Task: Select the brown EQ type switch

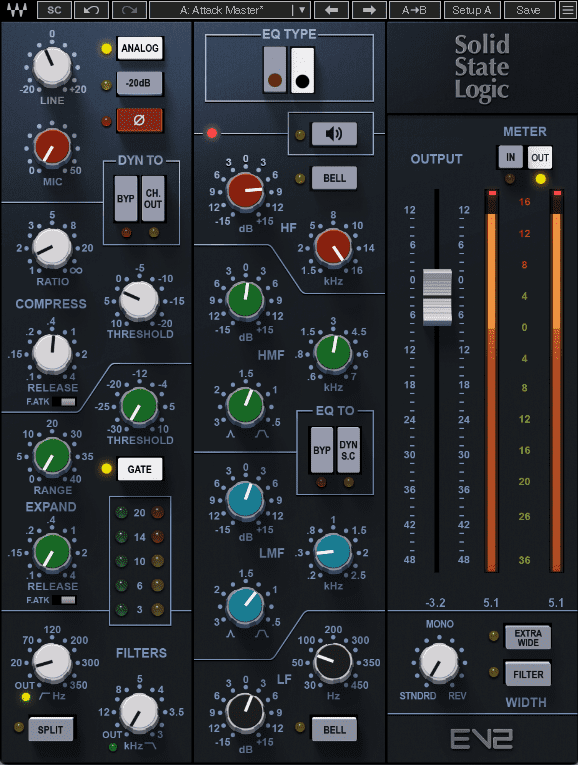Action: tap(275, 70)
